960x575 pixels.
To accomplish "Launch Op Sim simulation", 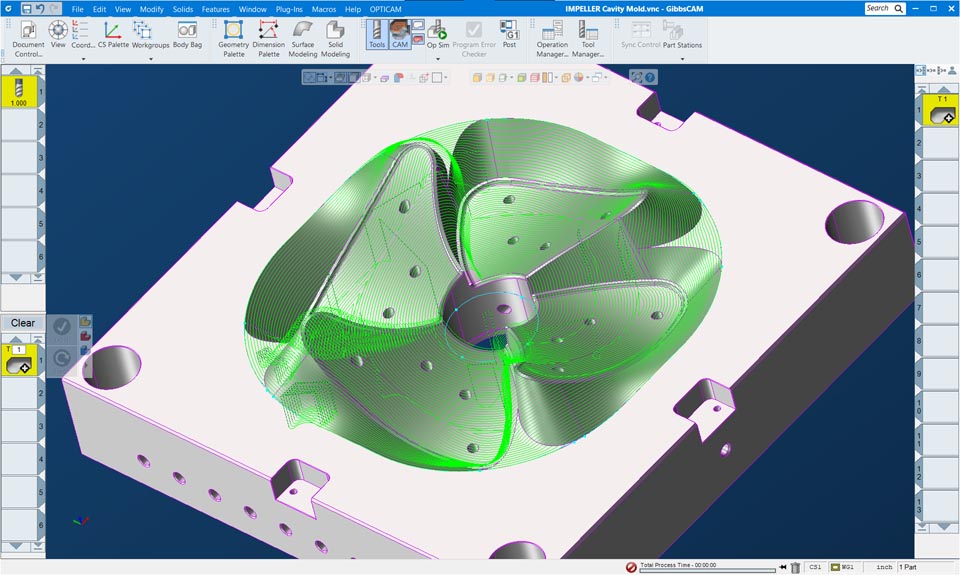I will pos(438,35).
